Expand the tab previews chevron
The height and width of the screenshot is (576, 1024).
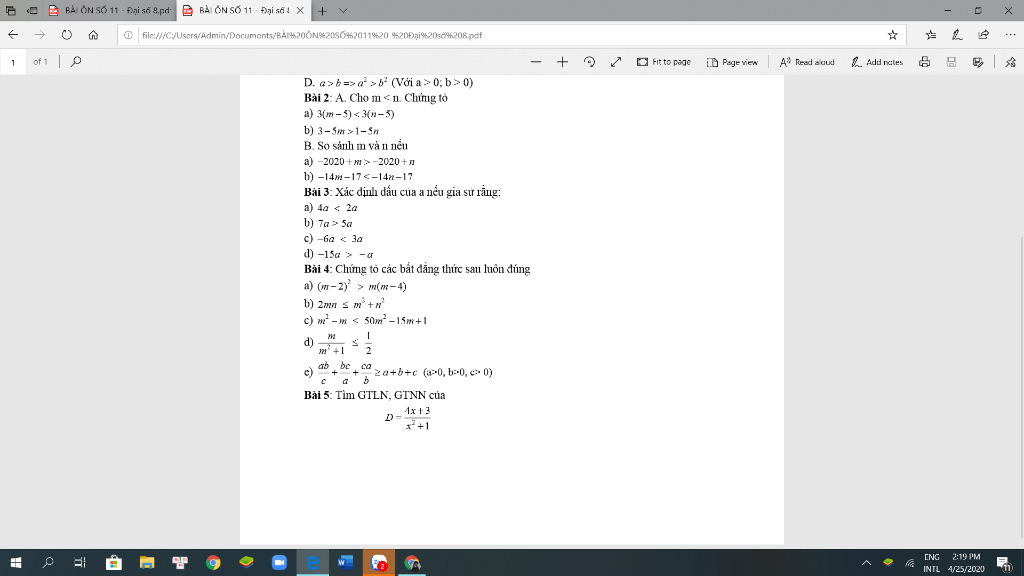click(343, 10)
